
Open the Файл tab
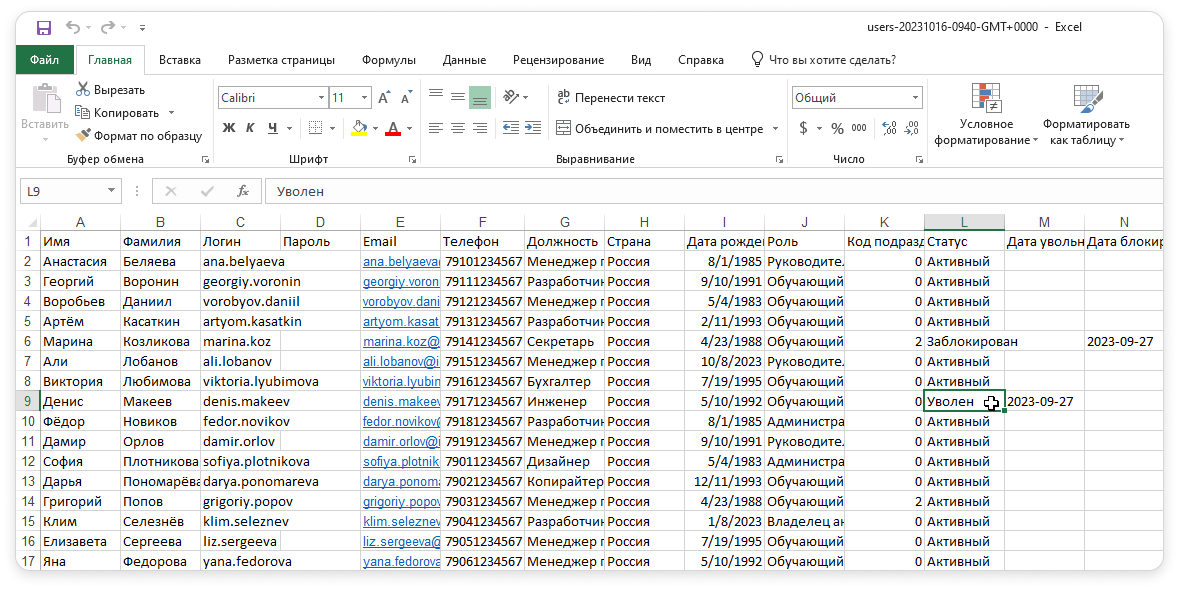[x=45, y=60]
